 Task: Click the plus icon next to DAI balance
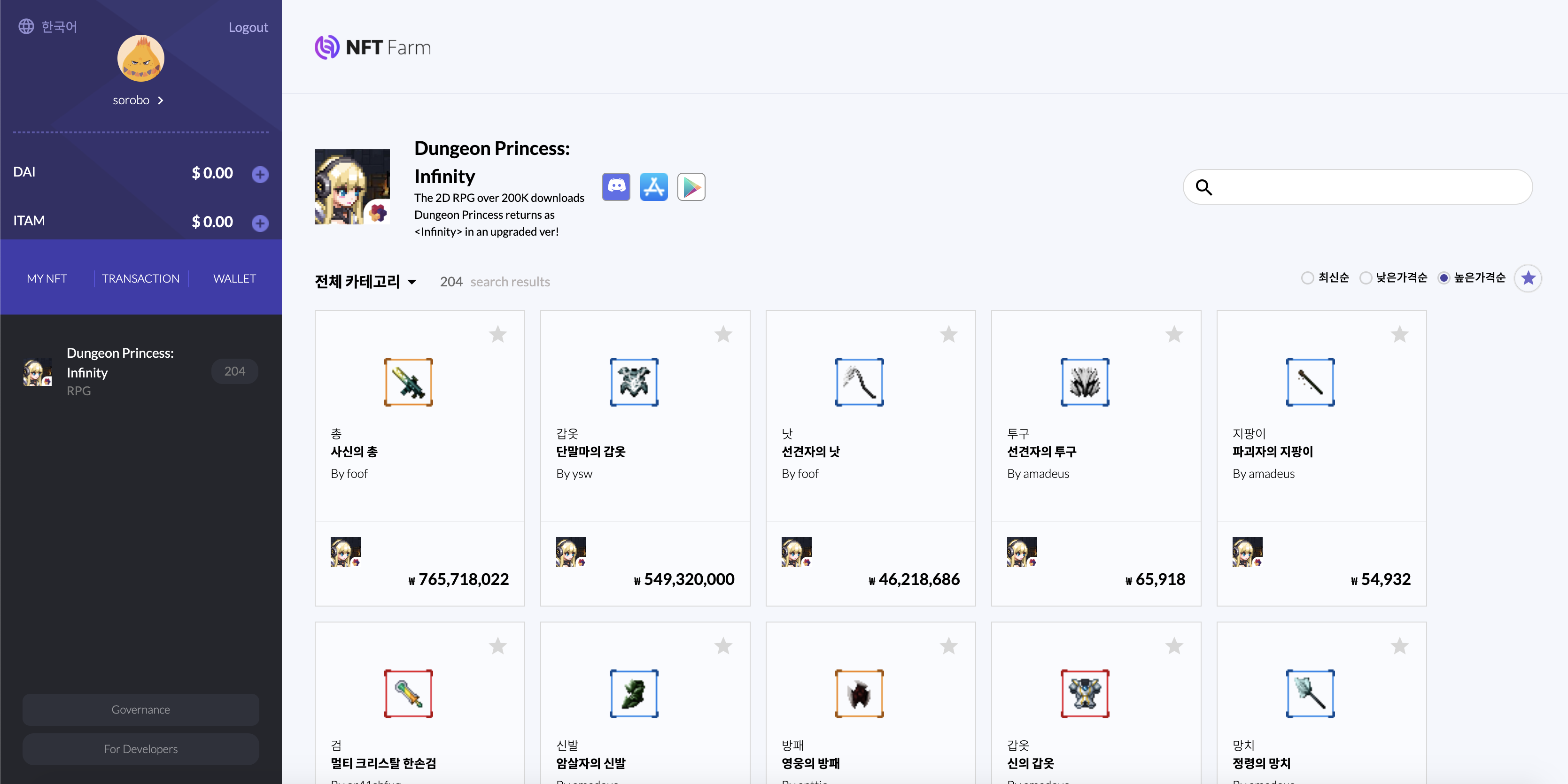[x=260, y=174]
